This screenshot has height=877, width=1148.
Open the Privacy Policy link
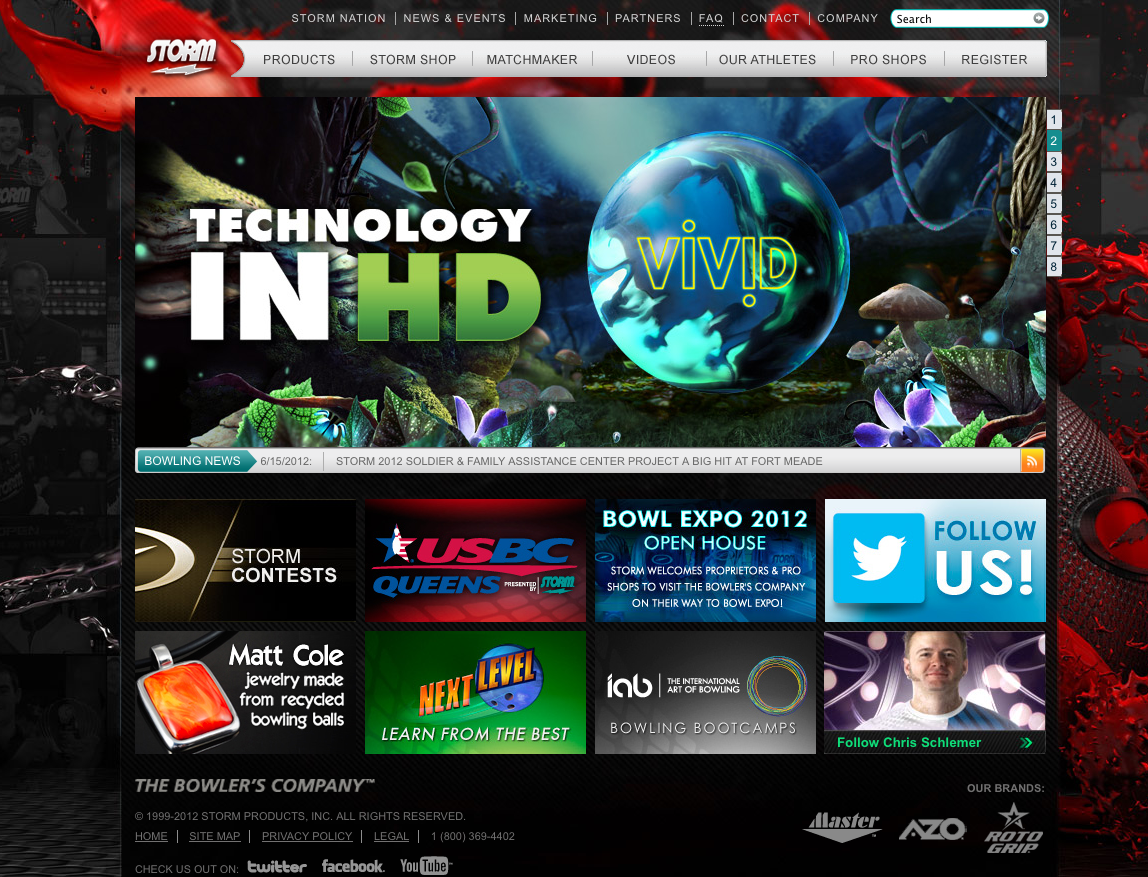307,836
